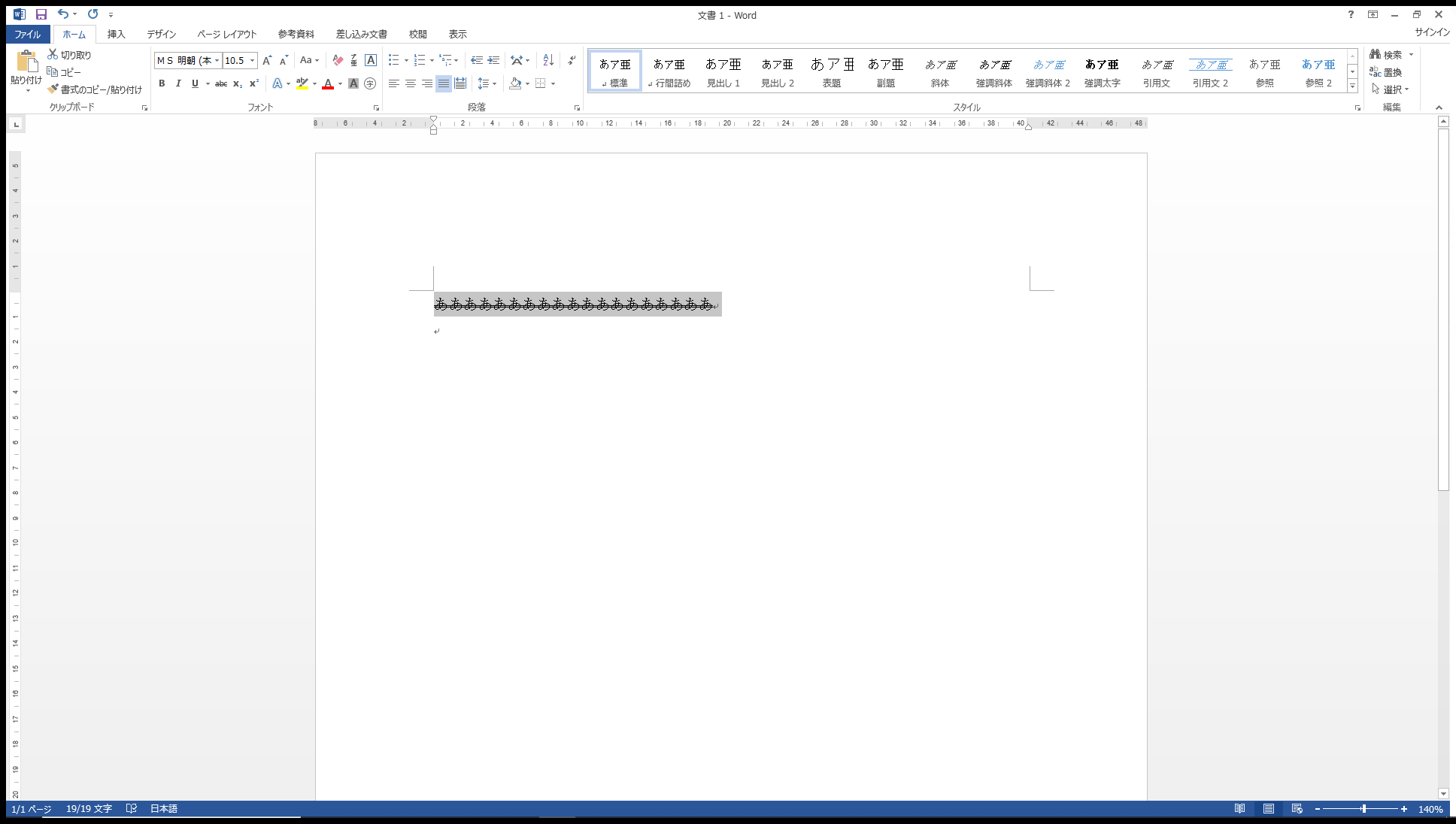Click the Copy (コピー) icon

(x=53, y=71)
